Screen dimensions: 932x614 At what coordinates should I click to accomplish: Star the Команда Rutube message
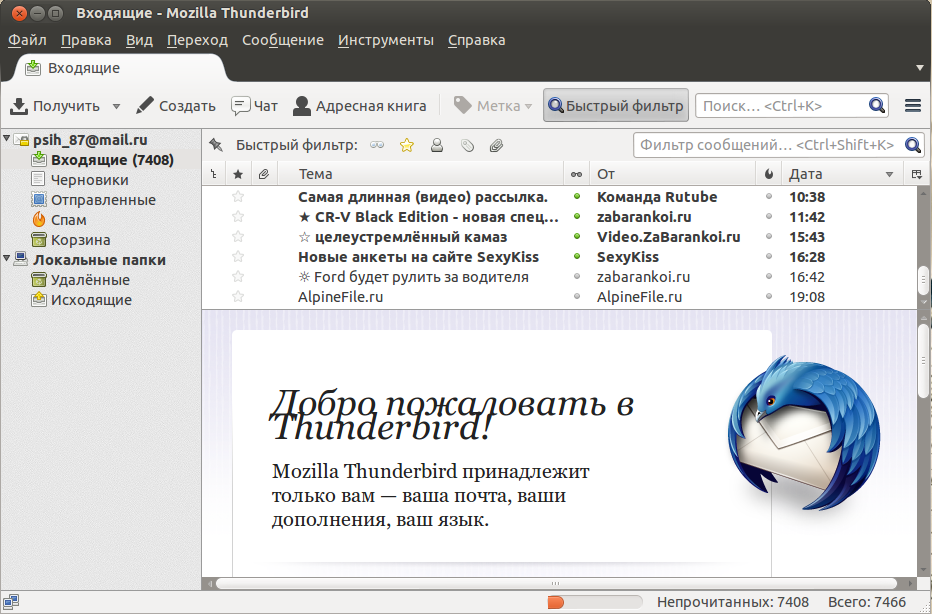(x=238, y=197)
